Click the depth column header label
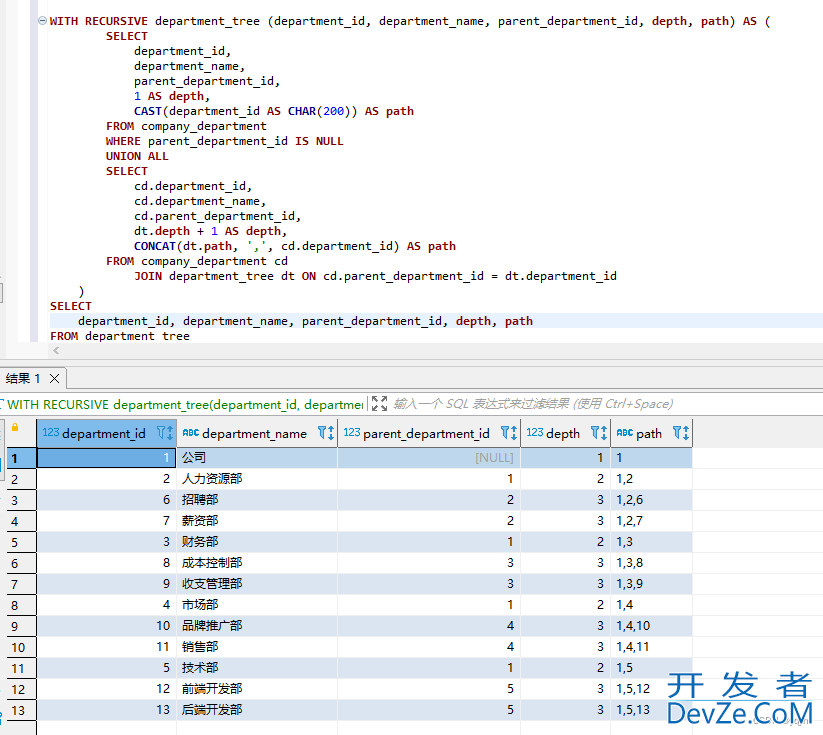This screenshot has width=823, height=735. (x=563, y=434)
